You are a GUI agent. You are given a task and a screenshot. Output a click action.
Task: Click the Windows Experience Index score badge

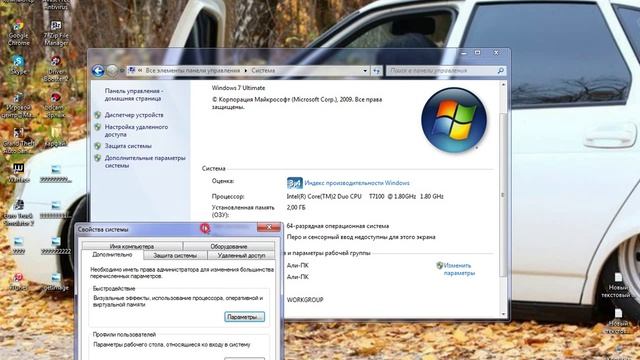(x=294, y=183)
